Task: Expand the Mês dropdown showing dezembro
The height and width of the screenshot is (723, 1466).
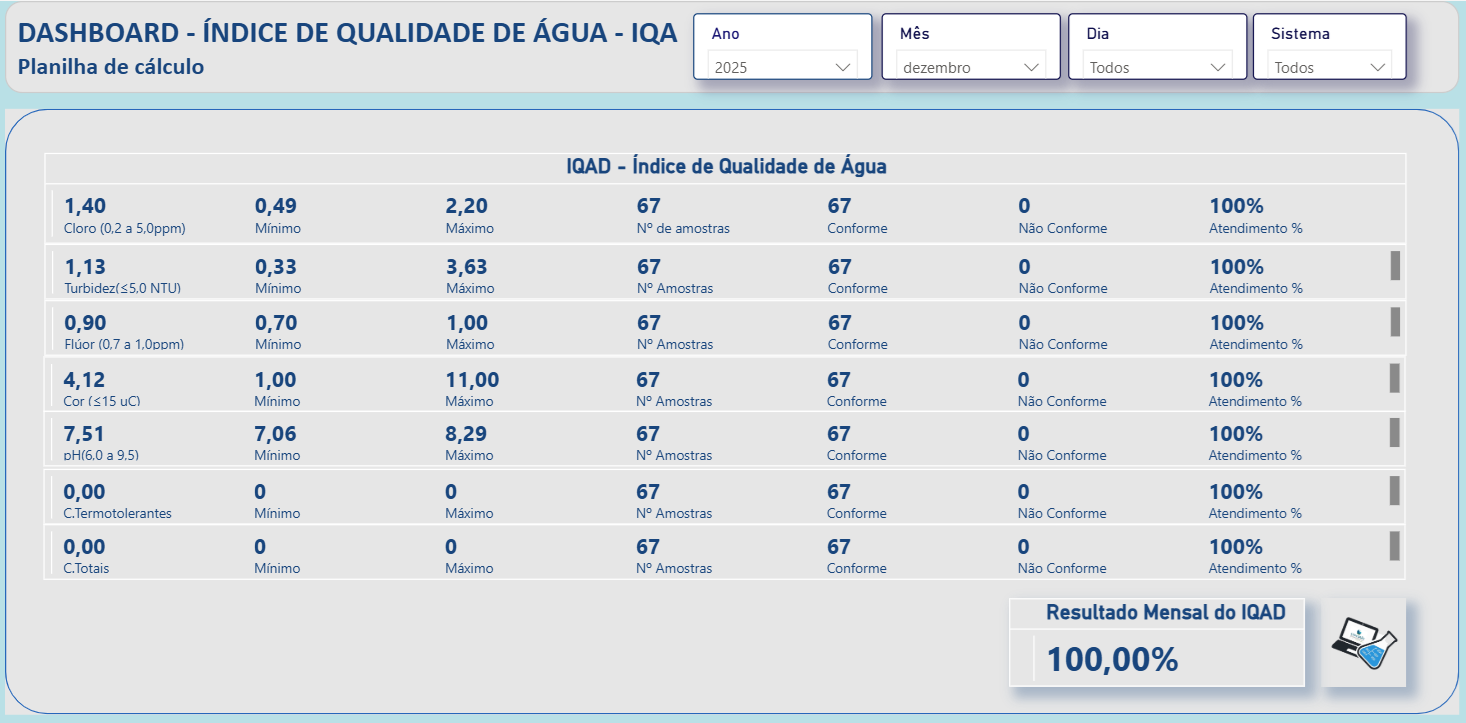Action: coord(970,67)
